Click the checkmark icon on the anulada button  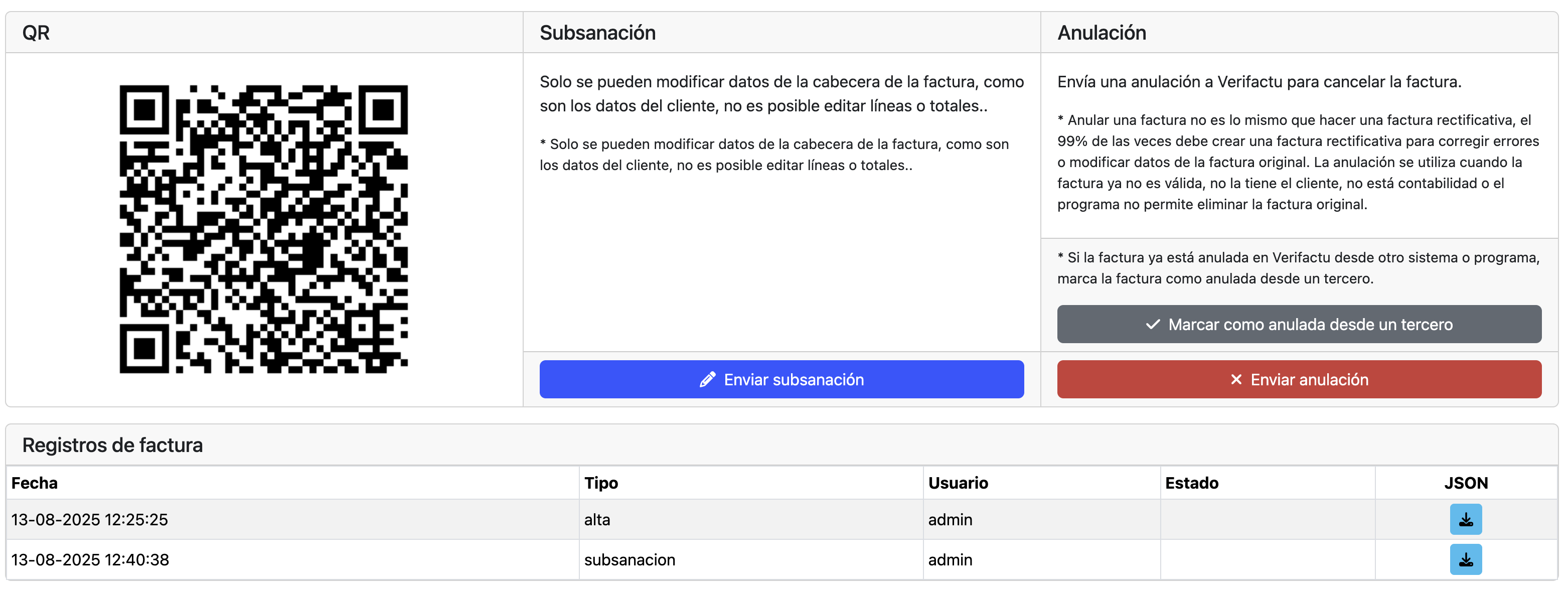coord(1152,325)
